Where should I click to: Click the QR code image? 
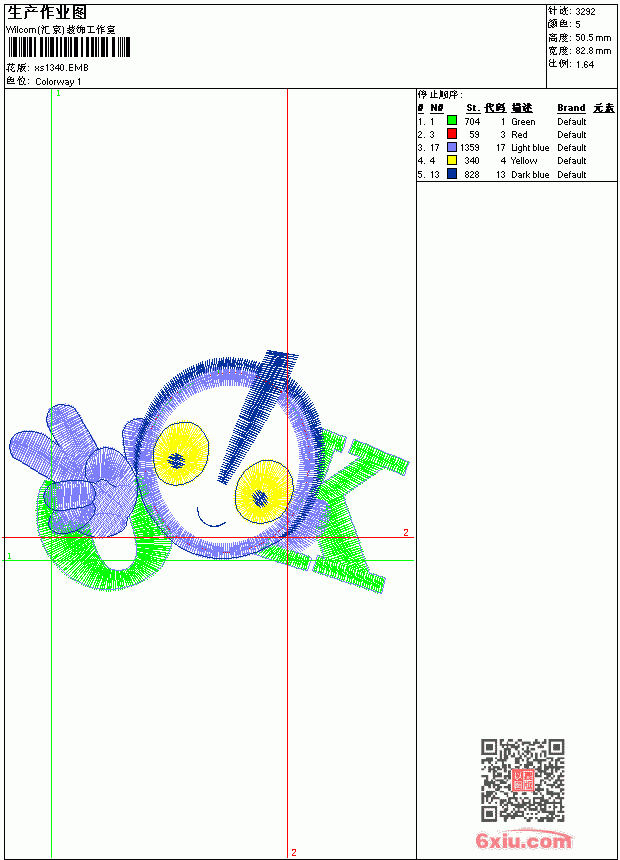click(523, 780)
